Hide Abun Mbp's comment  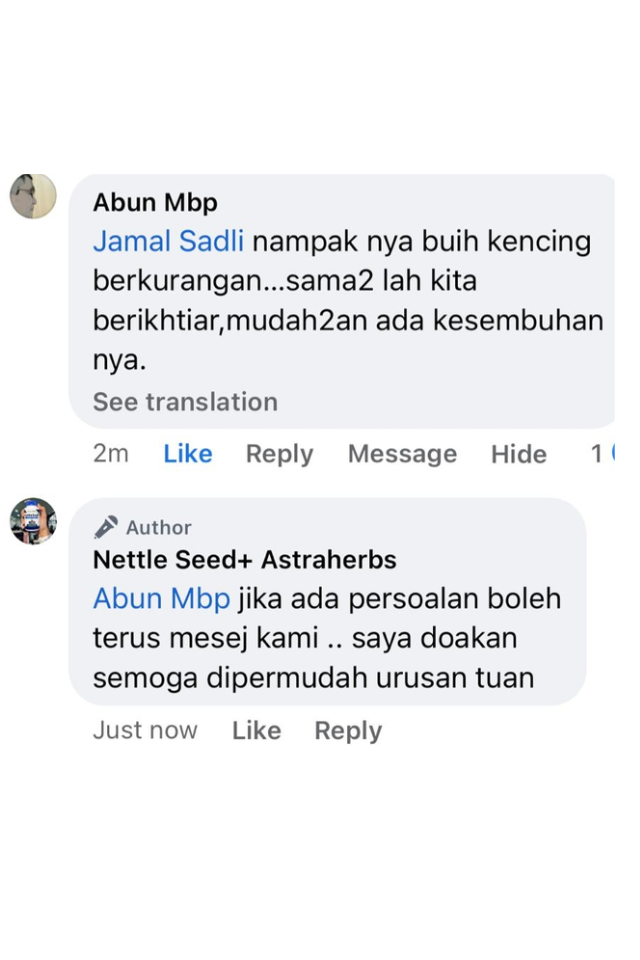point(518,453)
